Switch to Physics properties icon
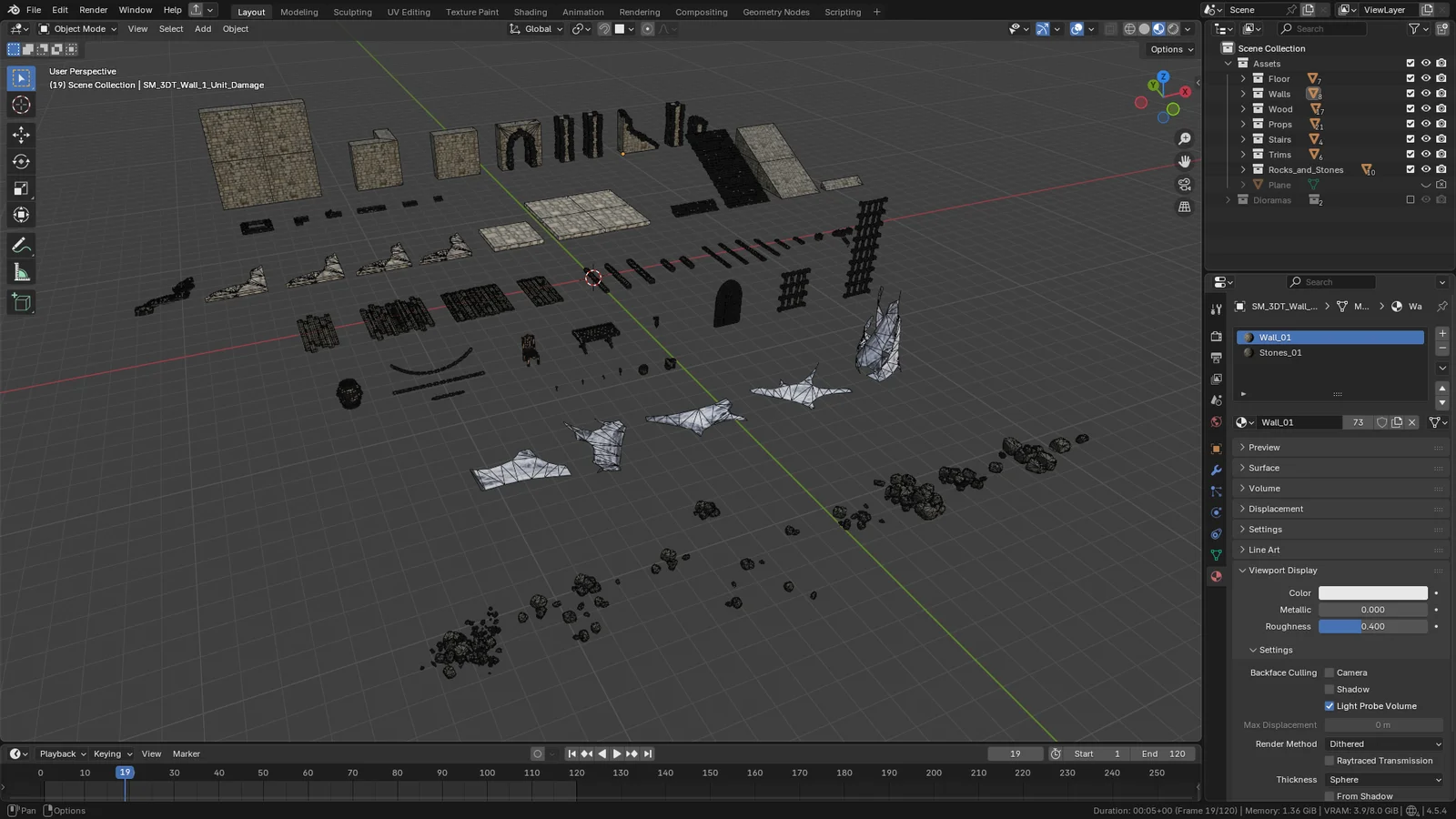The height and width of the screenshot is (819, 1456). pos(1216,511)
